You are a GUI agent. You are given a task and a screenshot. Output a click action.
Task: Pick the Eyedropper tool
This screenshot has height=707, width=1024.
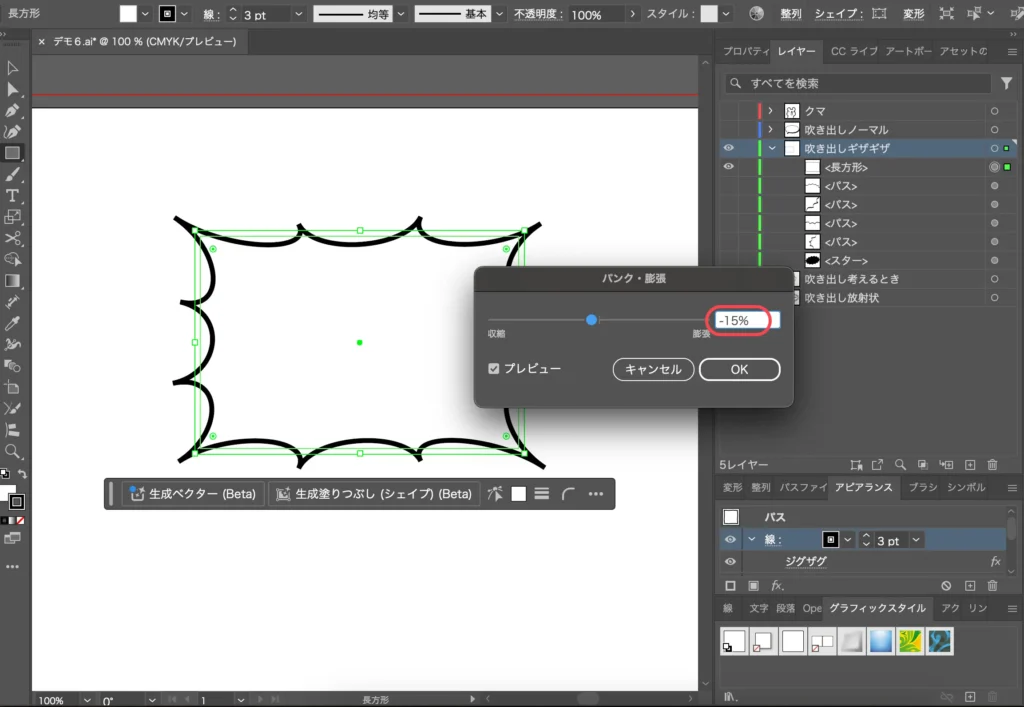coord(13,323)
